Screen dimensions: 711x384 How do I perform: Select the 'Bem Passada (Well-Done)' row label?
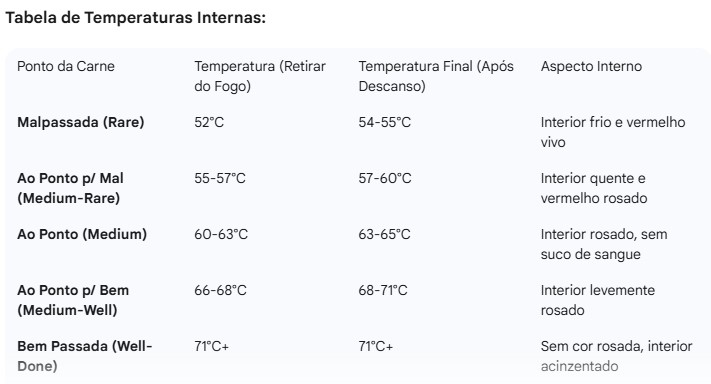coord(85,356)
